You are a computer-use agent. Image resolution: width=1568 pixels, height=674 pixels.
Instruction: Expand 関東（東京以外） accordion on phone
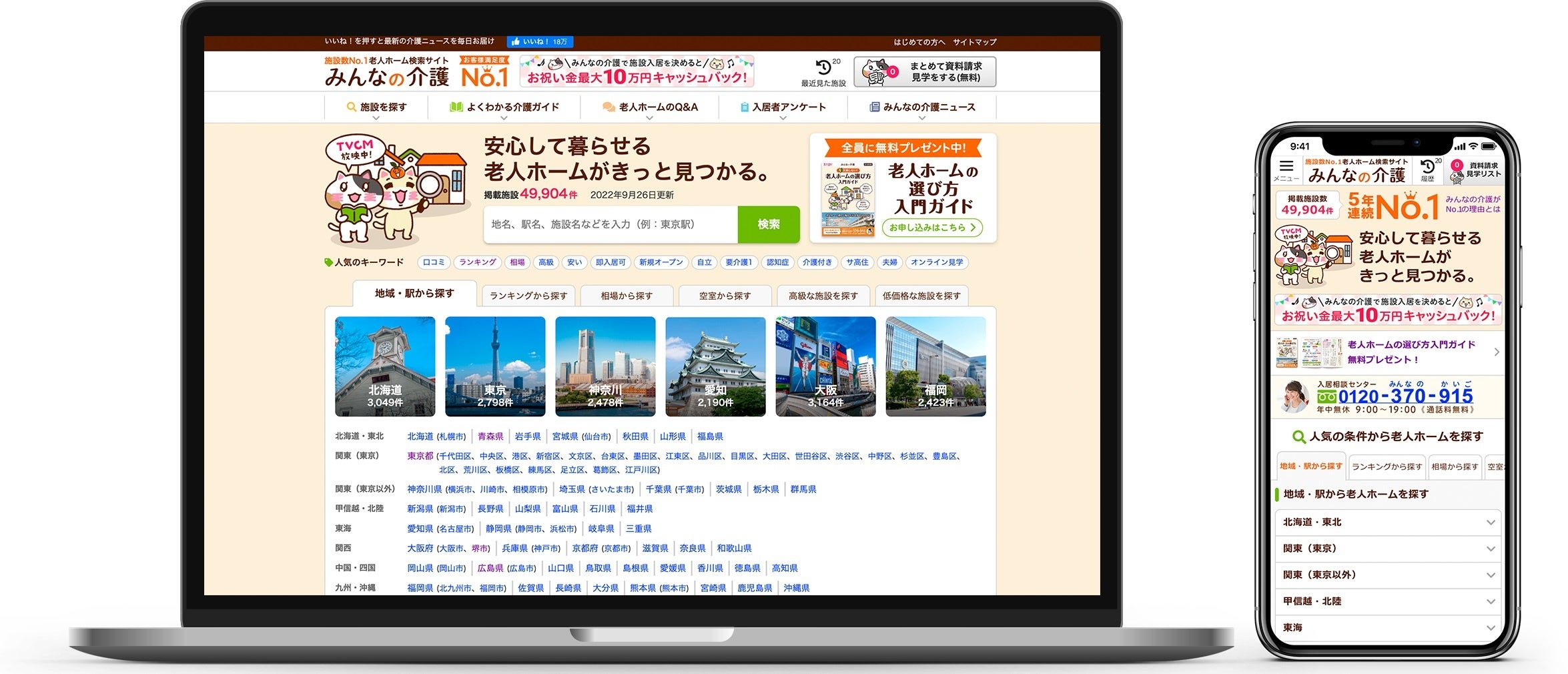[x=1388, y=575]
